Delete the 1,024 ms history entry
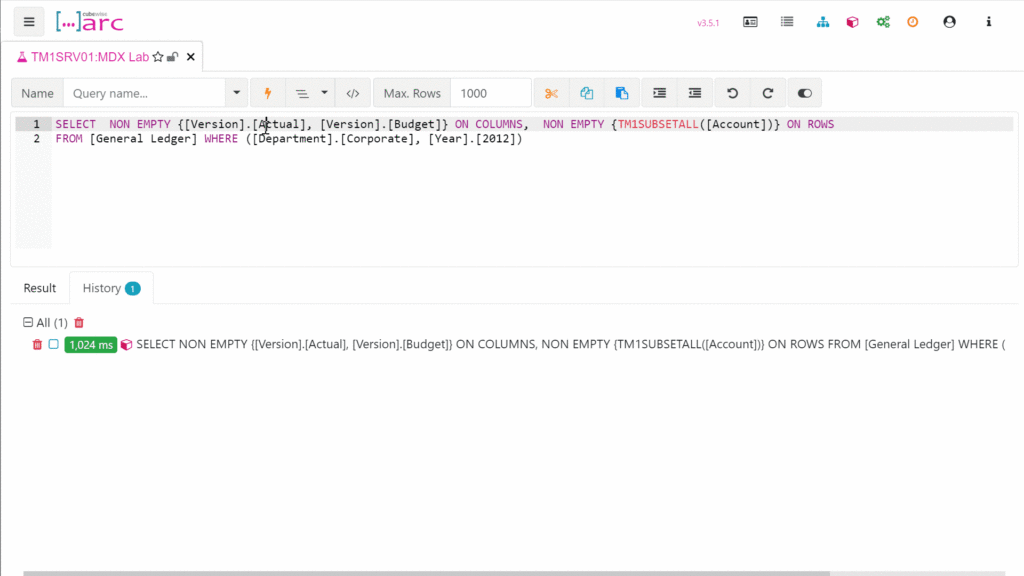 tap(37, 344)
